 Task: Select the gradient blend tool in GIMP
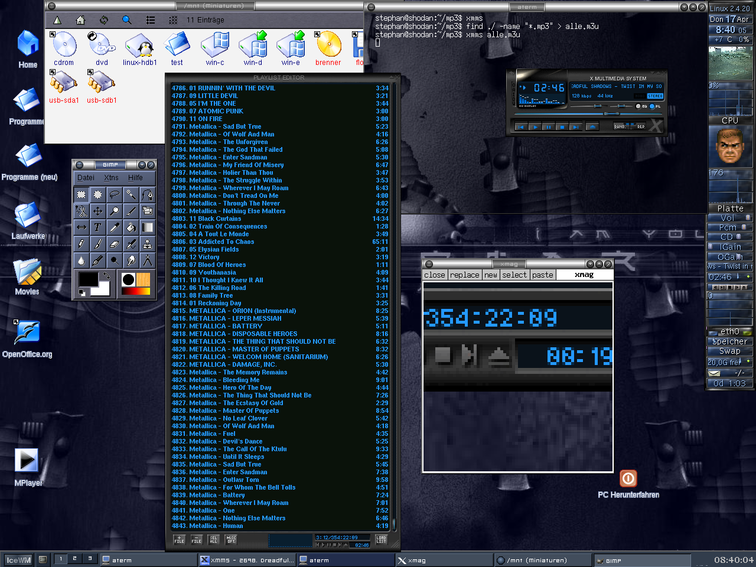click(147, 227)
